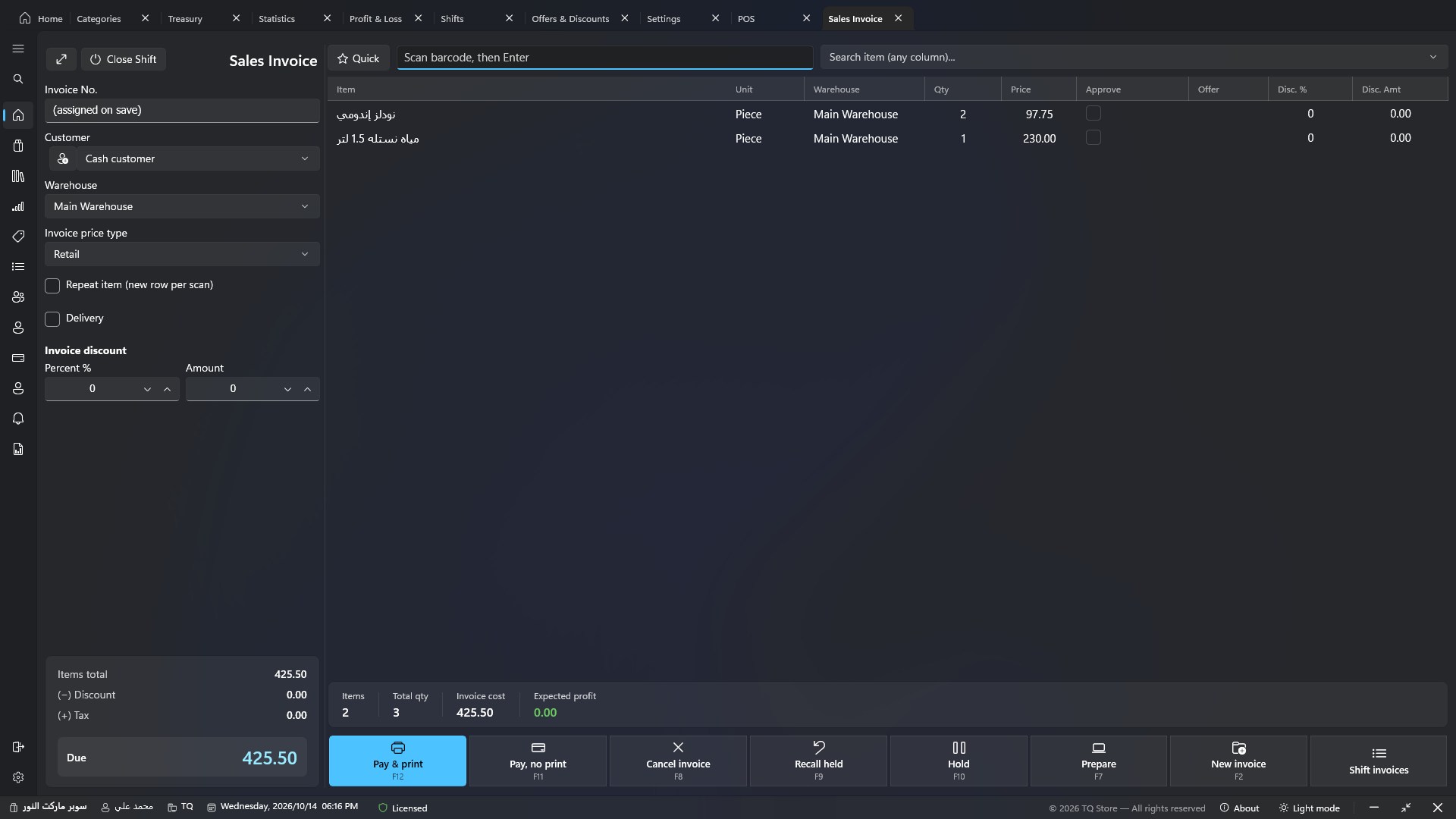Click the logout icon in the sidebar
The width and height of the screenshot is (1456, 819).
click(x=18, y=747)
